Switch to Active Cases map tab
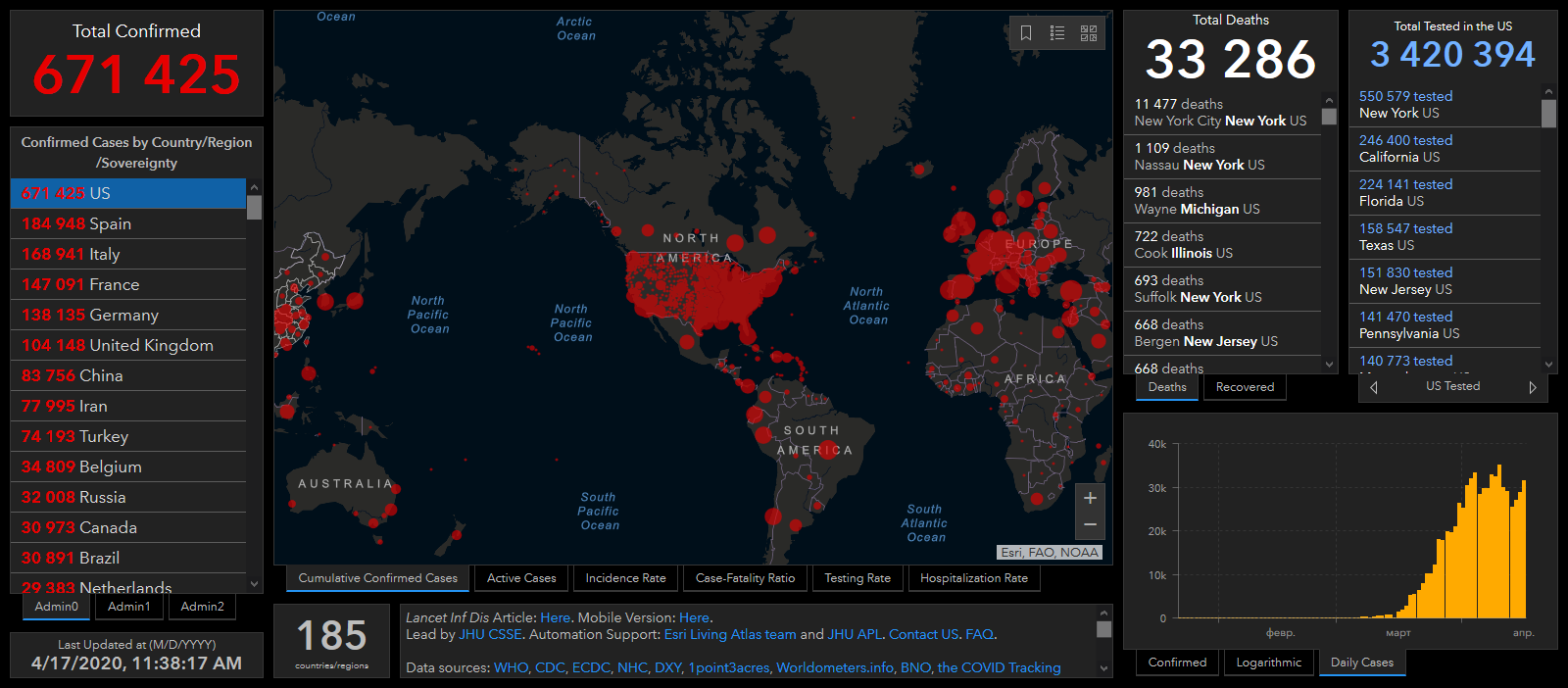Image resolution: width=1568 pixels, height=688 pixels. 521,578
